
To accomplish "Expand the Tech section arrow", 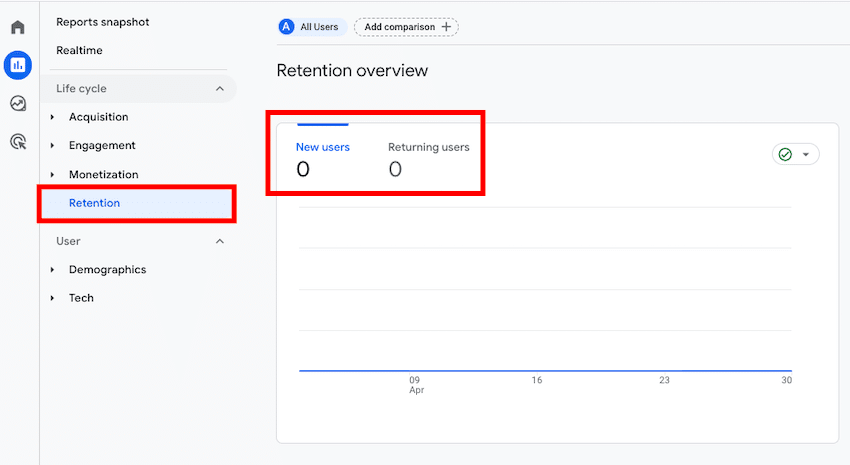I will [53, 298].
